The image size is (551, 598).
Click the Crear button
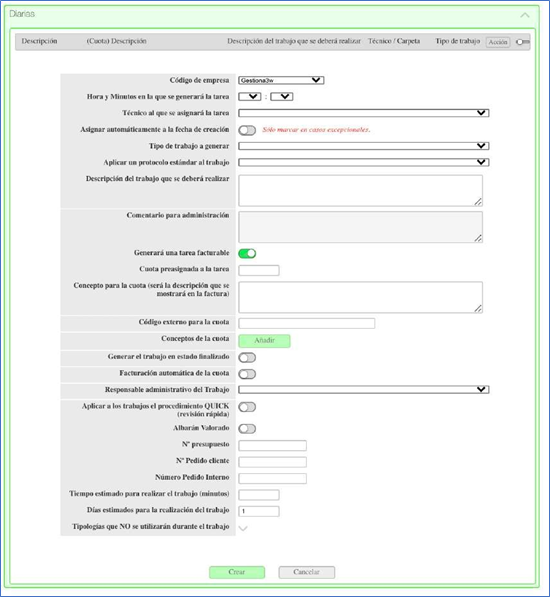click(x=237, y=572)
